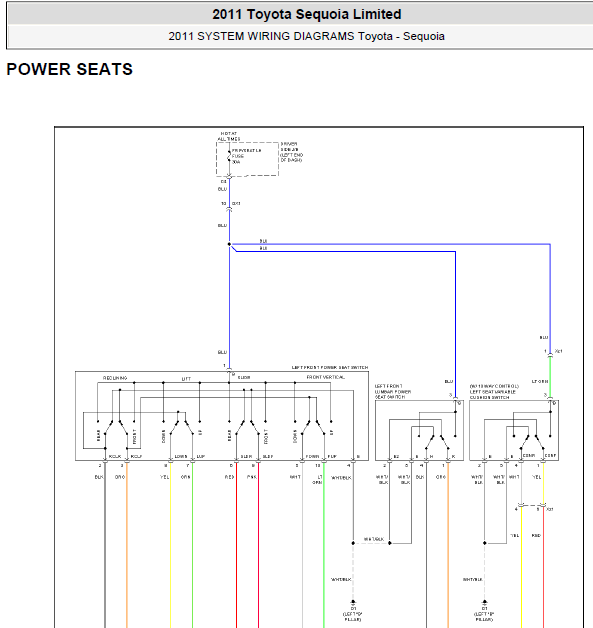Click the blue wire splice junction dot
This screenshot has height=628, width=593.
(x=229, y=244)
